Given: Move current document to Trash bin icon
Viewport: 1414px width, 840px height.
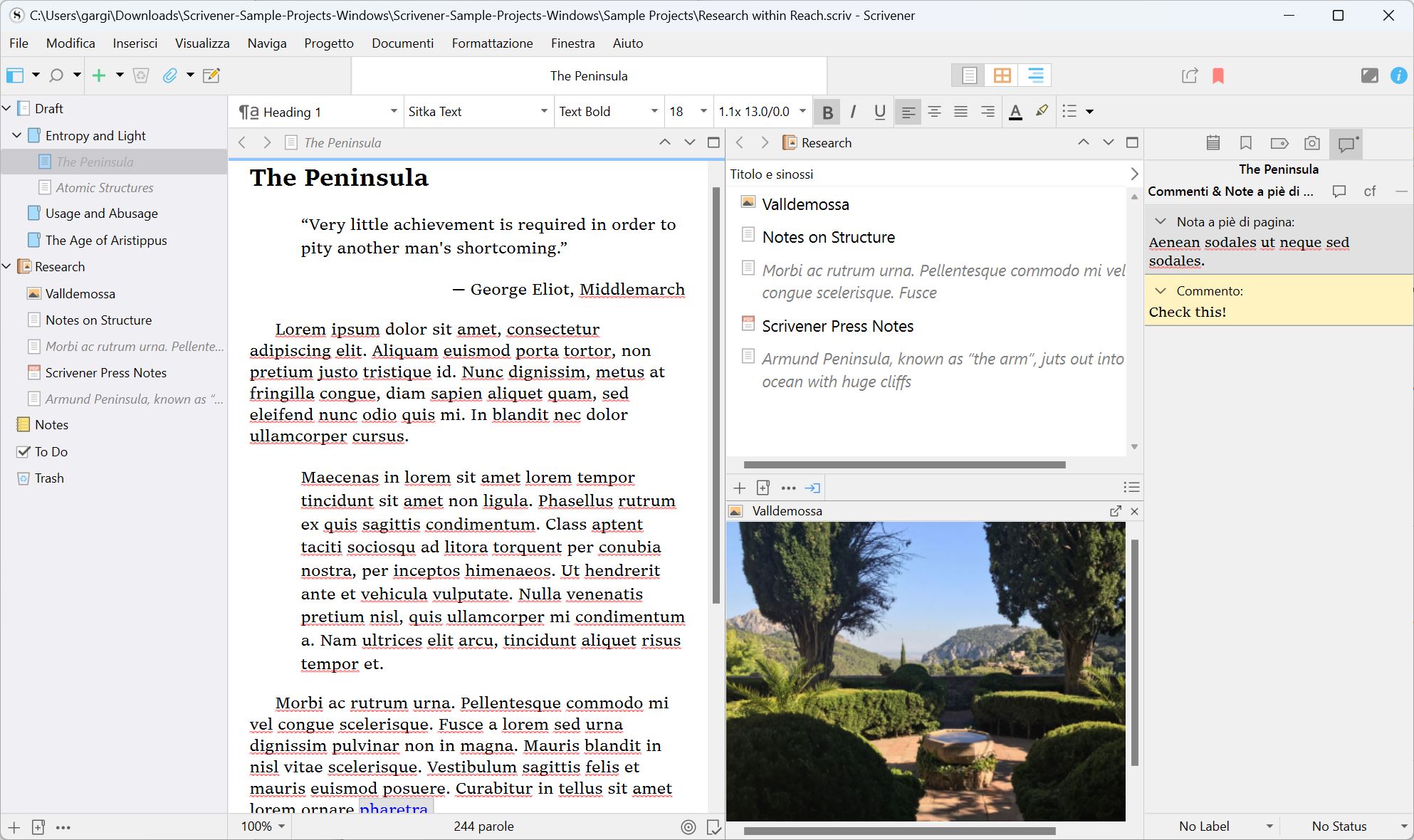Looking at the screenshot, I should (x=140, y=75).
